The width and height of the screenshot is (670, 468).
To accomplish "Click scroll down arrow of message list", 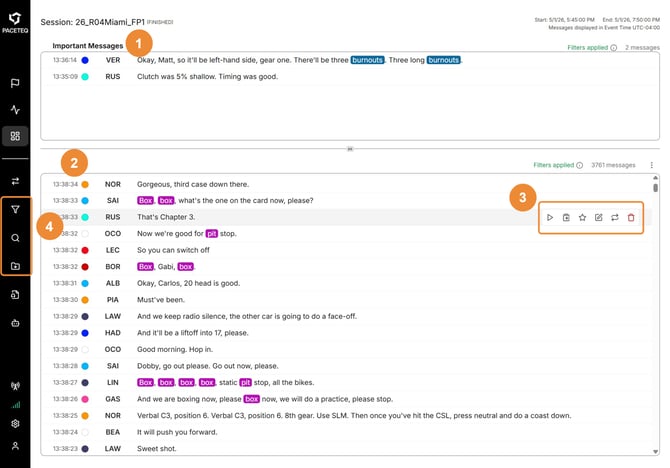I will [x=655, y=452].
